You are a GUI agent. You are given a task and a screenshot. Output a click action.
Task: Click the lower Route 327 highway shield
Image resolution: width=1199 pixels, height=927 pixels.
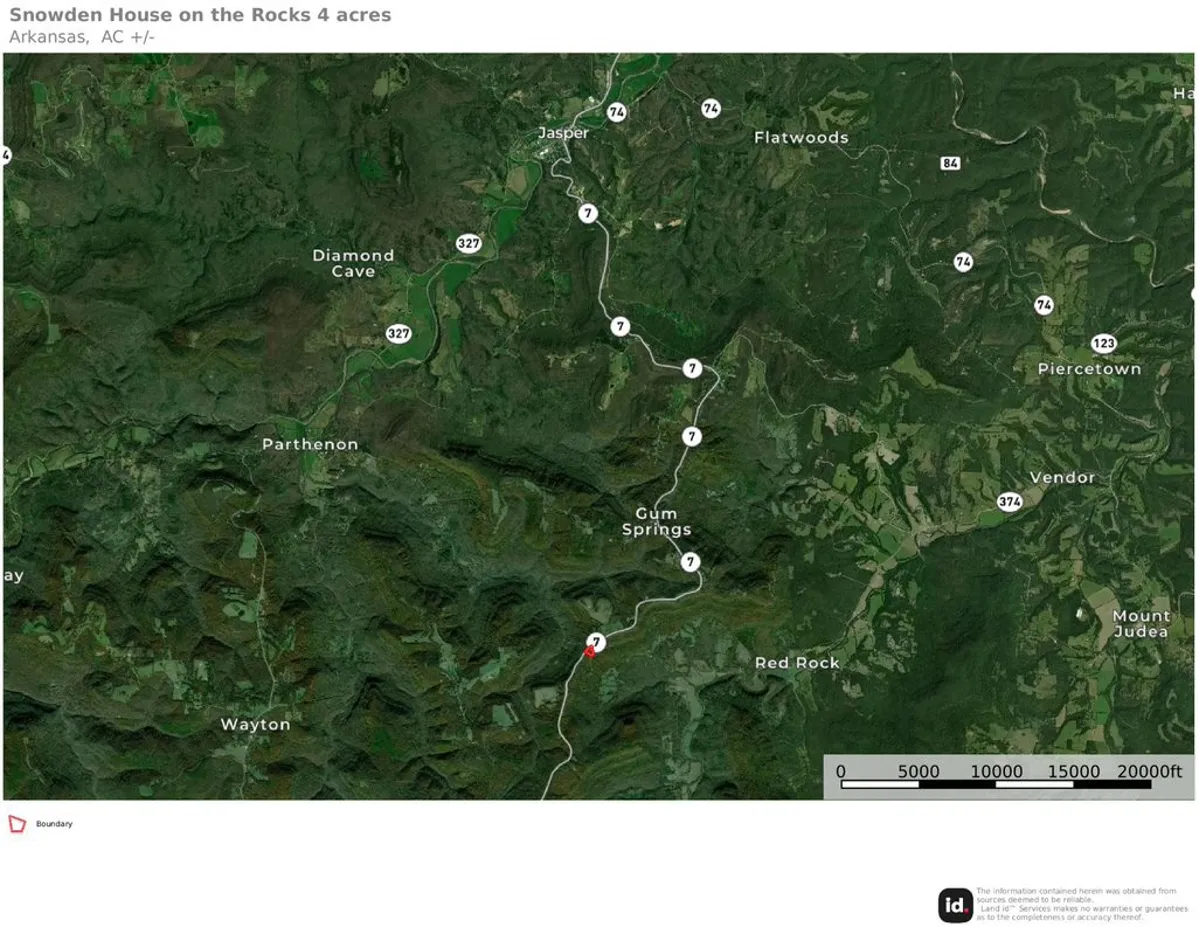click(398, 333)
